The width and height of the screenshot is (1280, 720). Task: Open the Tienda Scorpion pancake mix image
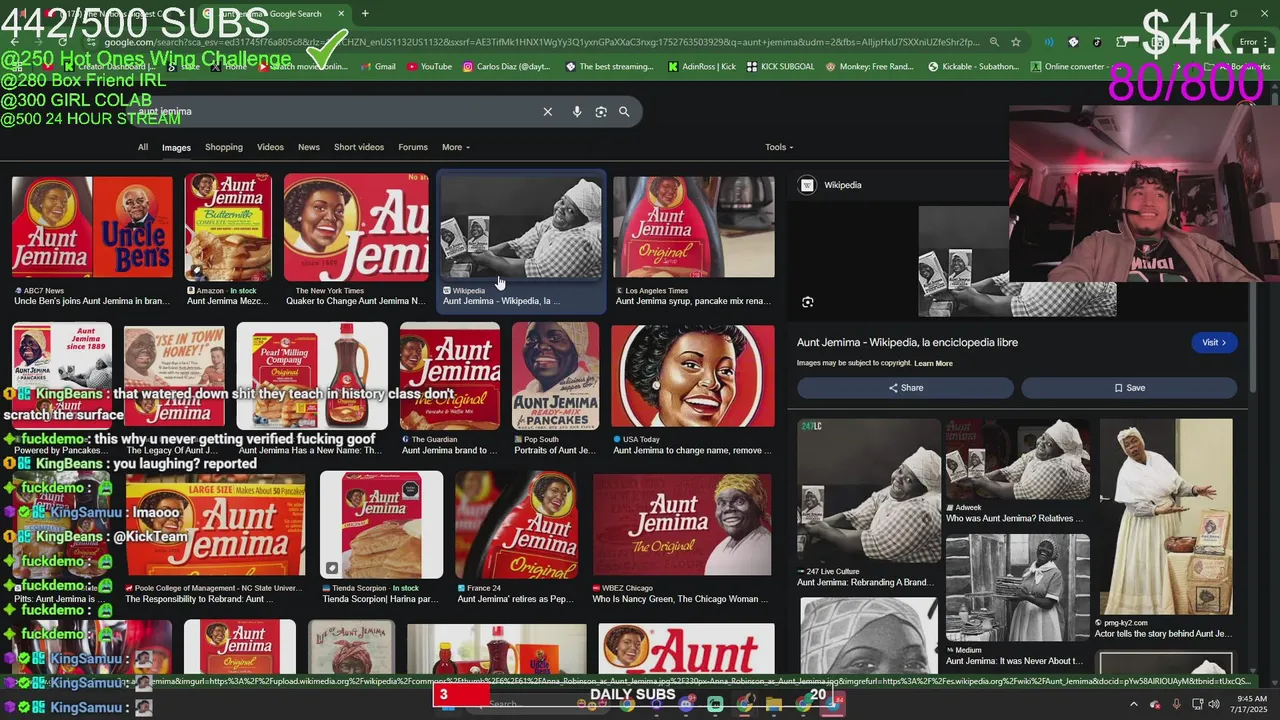point(381,525)
